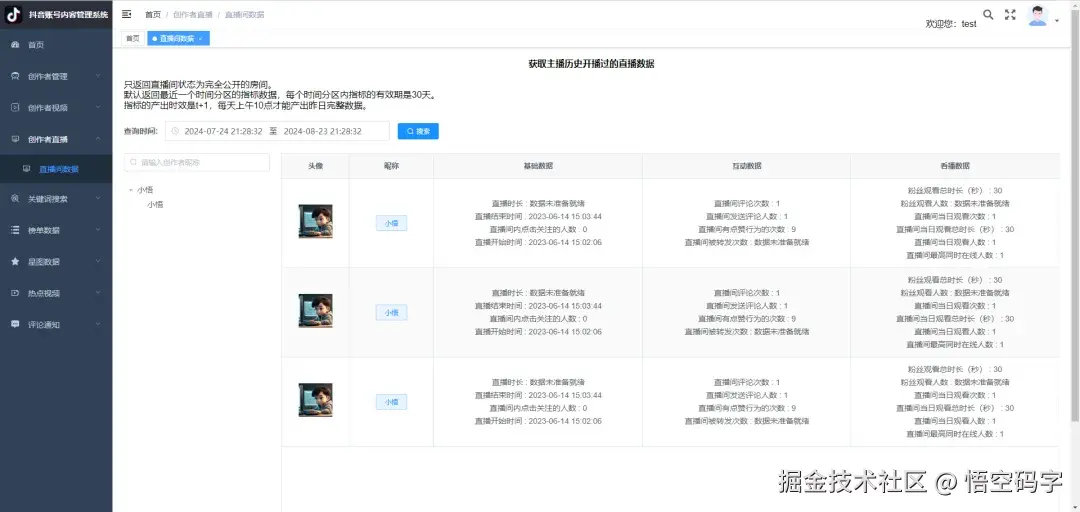Expand the 榜单数据 sidebar menu
1080x512 pixels.
click(x=56, y=230)
